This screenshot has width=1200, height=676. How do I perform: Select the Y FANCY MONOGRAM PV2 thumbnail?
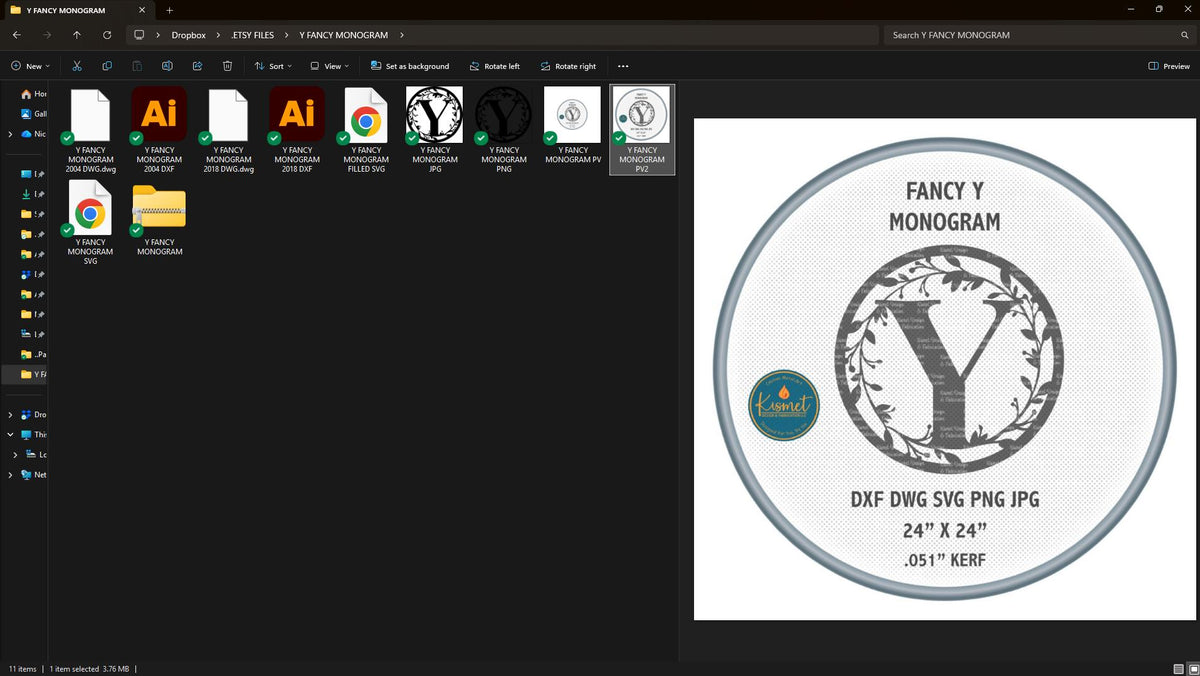click(x=642, y=130)
